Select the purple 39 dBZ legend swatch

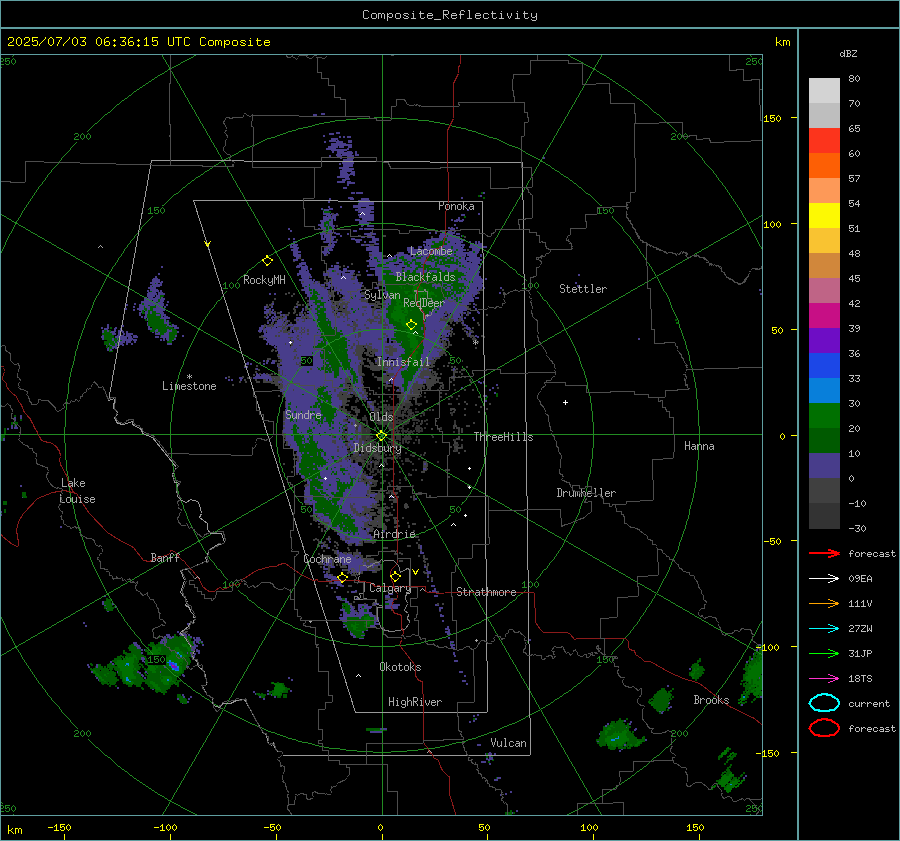[x=824, y=340]
